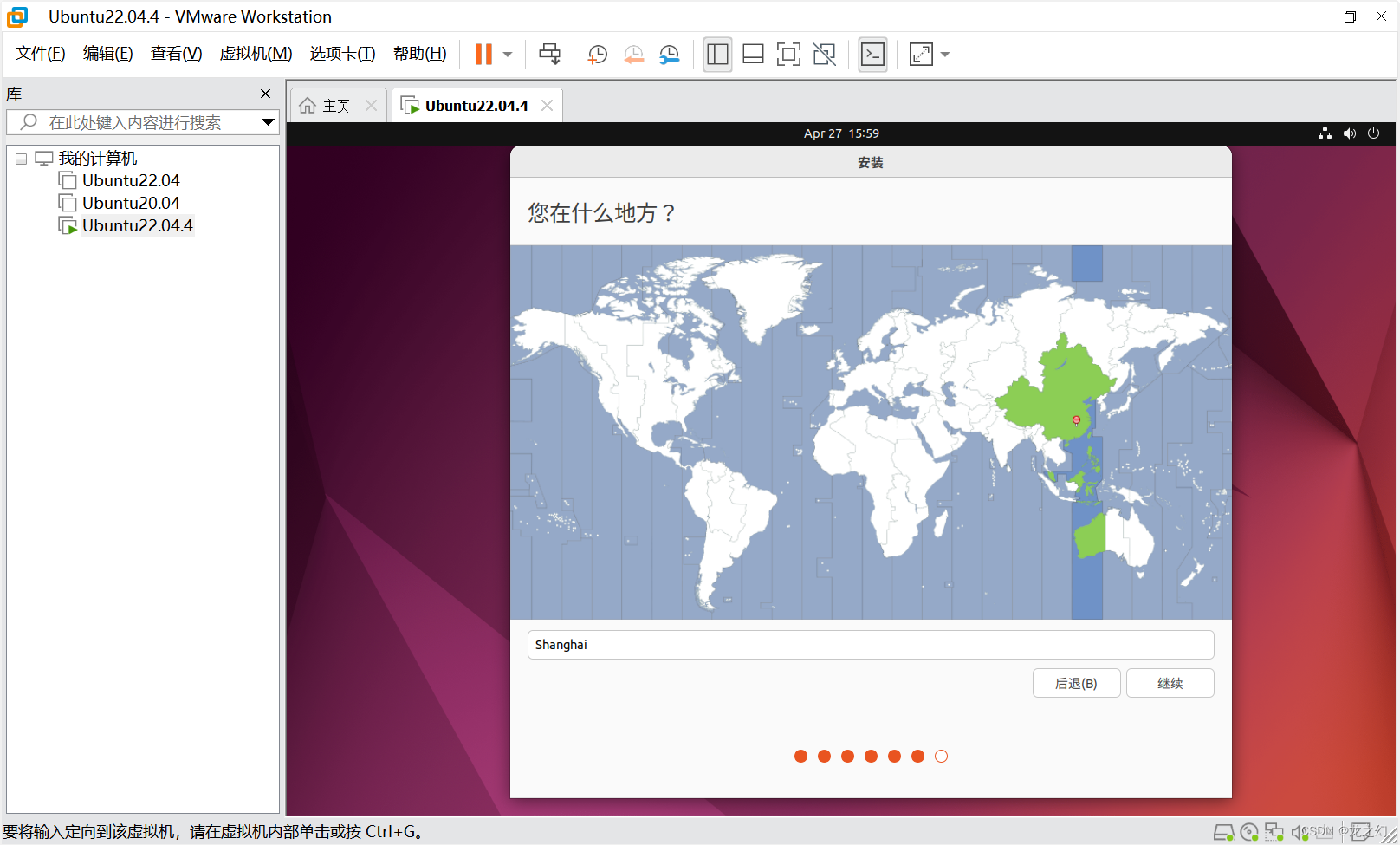This screenshot has height=845, width=1400.
Task: Close the Ubuntu22.04.4 tab
Action: [547, 106]
